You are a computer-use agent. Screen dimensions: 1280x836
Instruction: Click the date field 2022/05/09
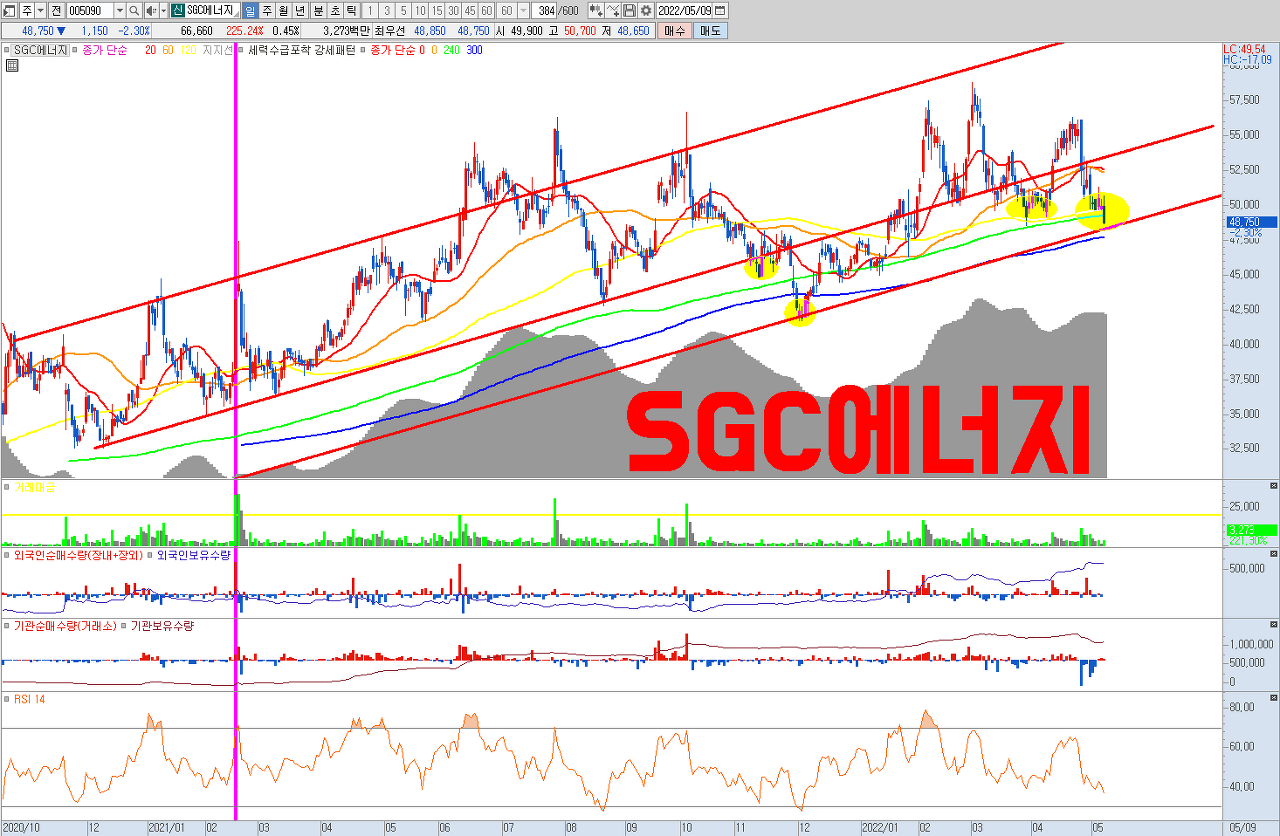click(x=685, y=10)
